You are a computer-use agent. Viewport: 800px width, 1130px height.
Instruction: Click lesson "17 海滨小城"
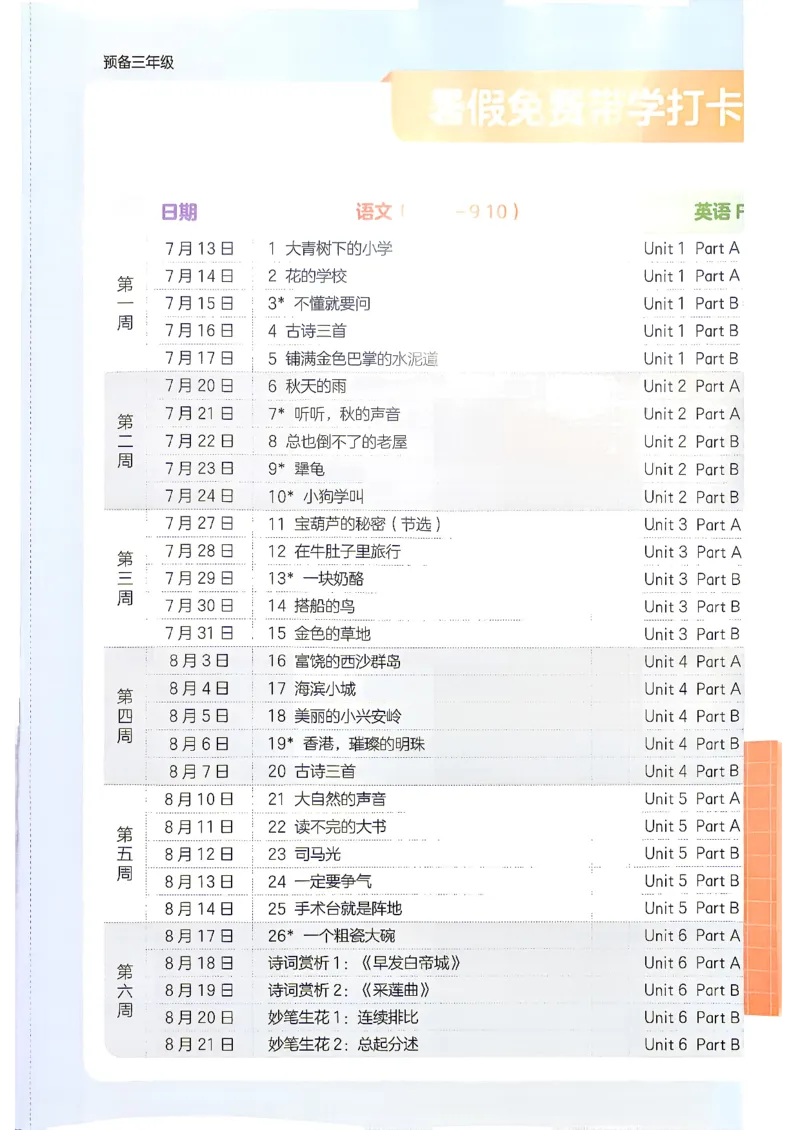point(311,689)
